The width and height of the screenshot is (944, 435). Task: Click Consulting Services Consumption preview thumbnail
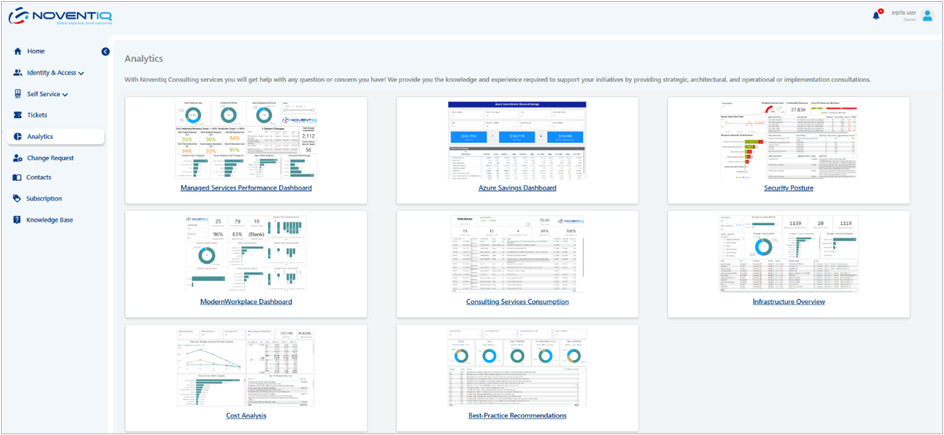click(x=517, y=253)
